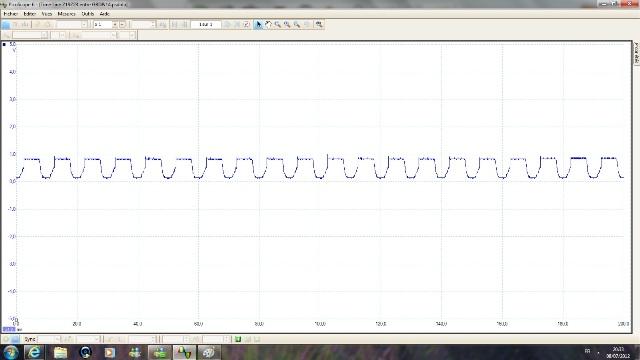This screenshot has width=640, height=360.
Task: Open the Fichier menu
Action: coord(11,14)
